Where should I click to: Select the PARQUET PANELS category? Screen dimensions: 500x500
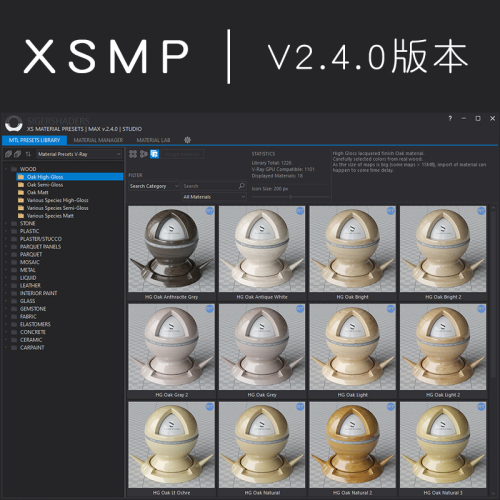(x=40, y=247)
